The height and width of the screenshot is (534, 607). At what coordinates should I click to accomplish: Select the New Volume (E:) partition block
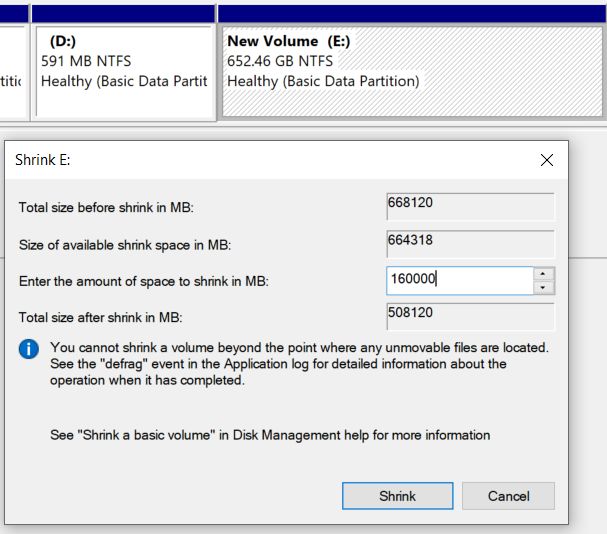coord(412,72)
